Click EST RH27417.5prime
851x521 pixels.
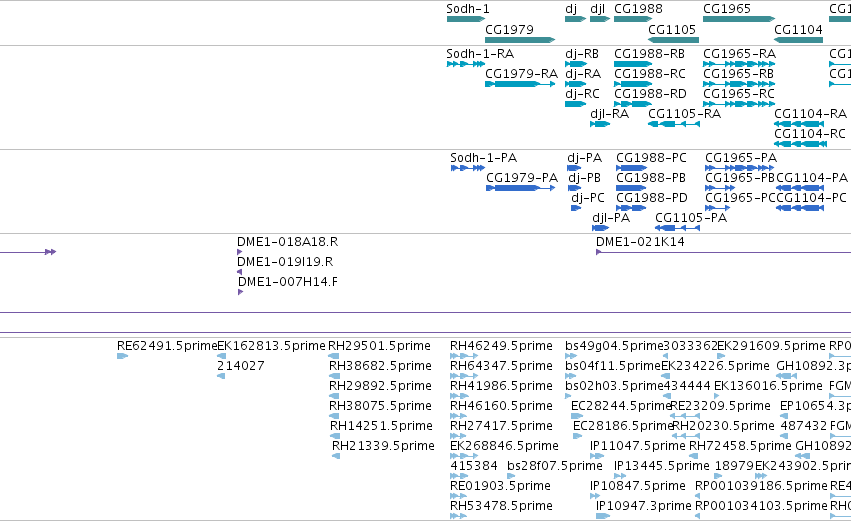pyautogui.click(x=459, y=437)
